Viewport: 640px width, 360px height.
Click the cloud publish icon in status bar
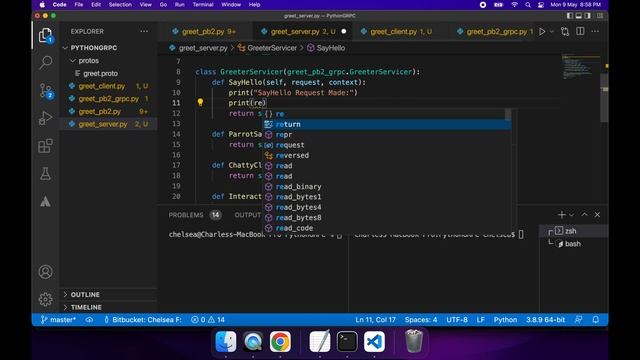click(89, 320)
